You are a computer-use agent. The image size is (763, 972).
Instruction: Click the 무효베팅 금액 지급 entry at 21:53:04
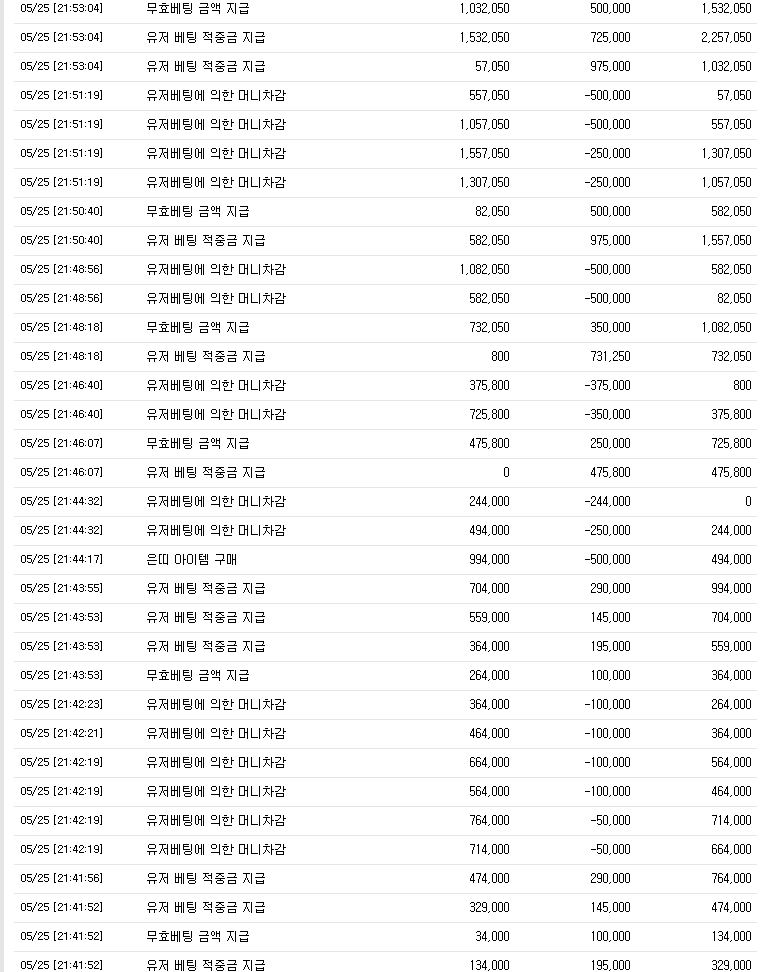[x=198, y=9]
